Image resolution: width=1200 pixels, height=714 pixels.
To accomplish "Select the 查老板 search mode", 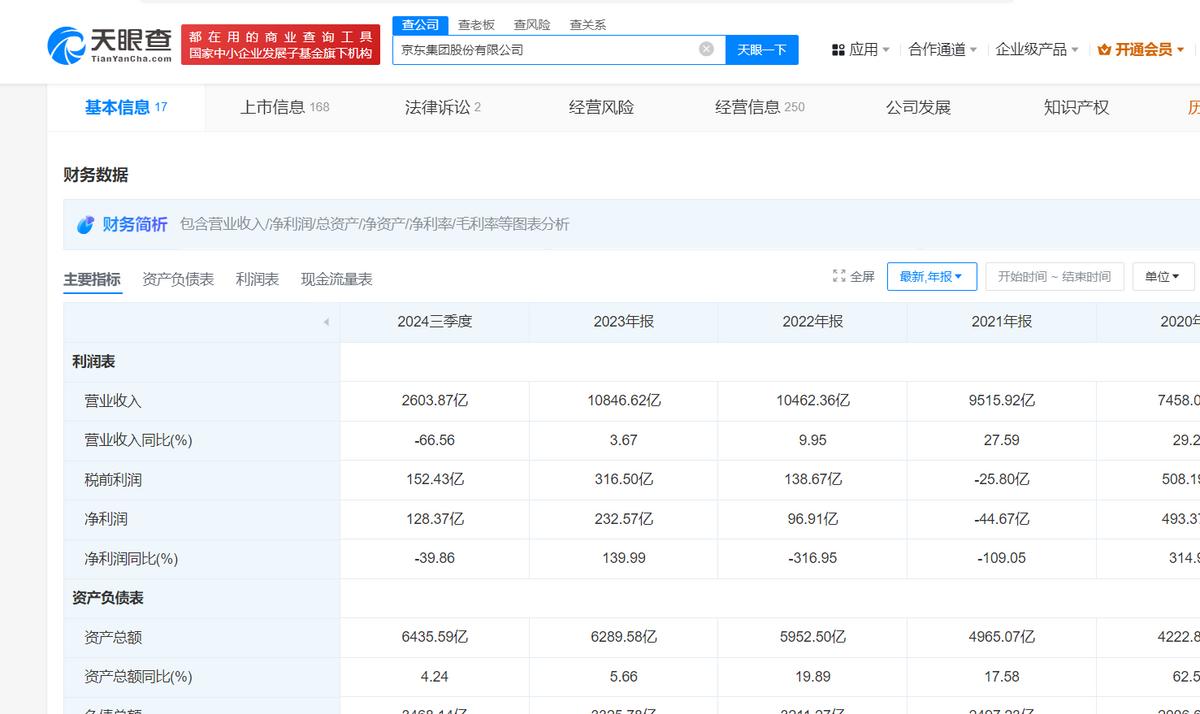I will [476, 24].
